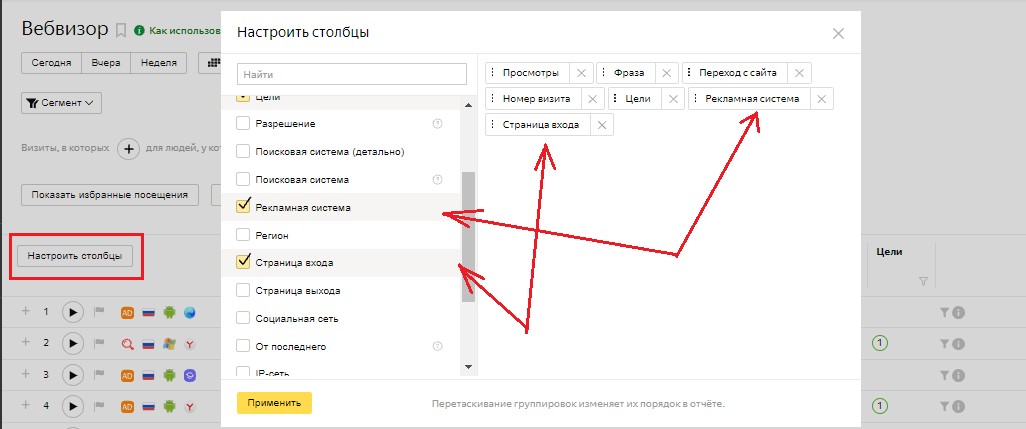The height and width of the screenshot is (429, 1026).
Task: Click the AD source icon in row 1
Action: [128, 313]
